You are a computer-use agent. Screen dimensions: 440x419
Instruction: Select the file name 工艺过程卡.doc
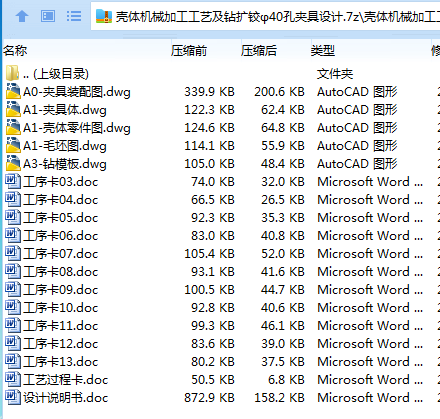(66, 380)
